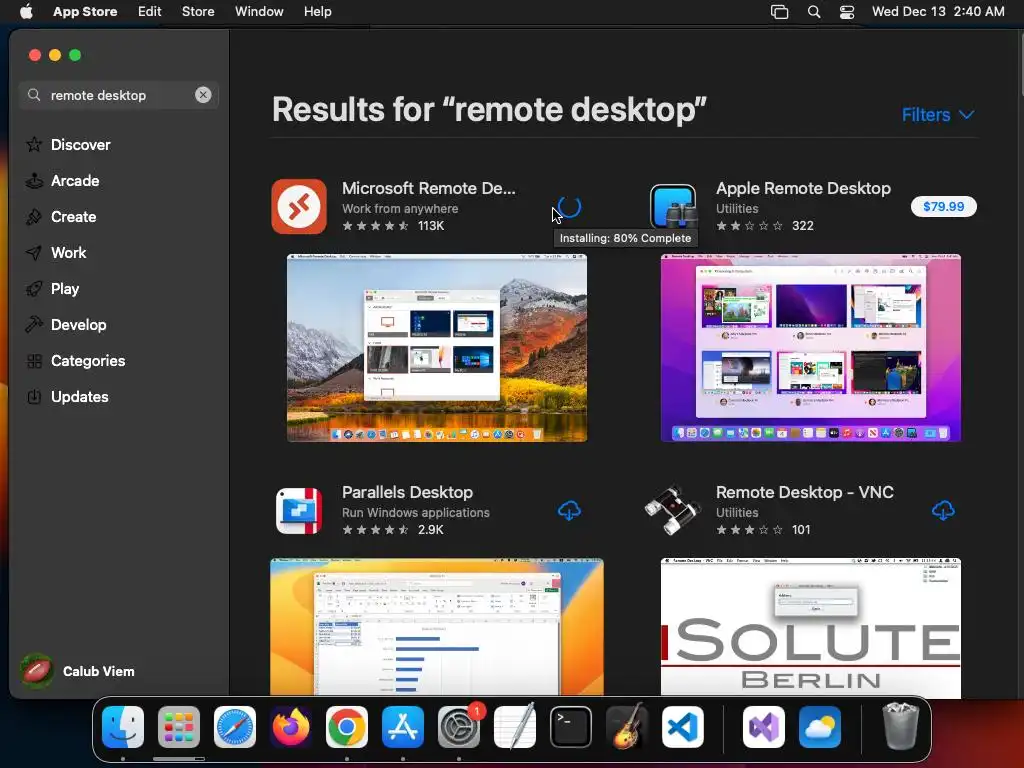Viewport: 1024px width, 768px height.
Task: Switch to the Play section
Action: tap(65, 289)
